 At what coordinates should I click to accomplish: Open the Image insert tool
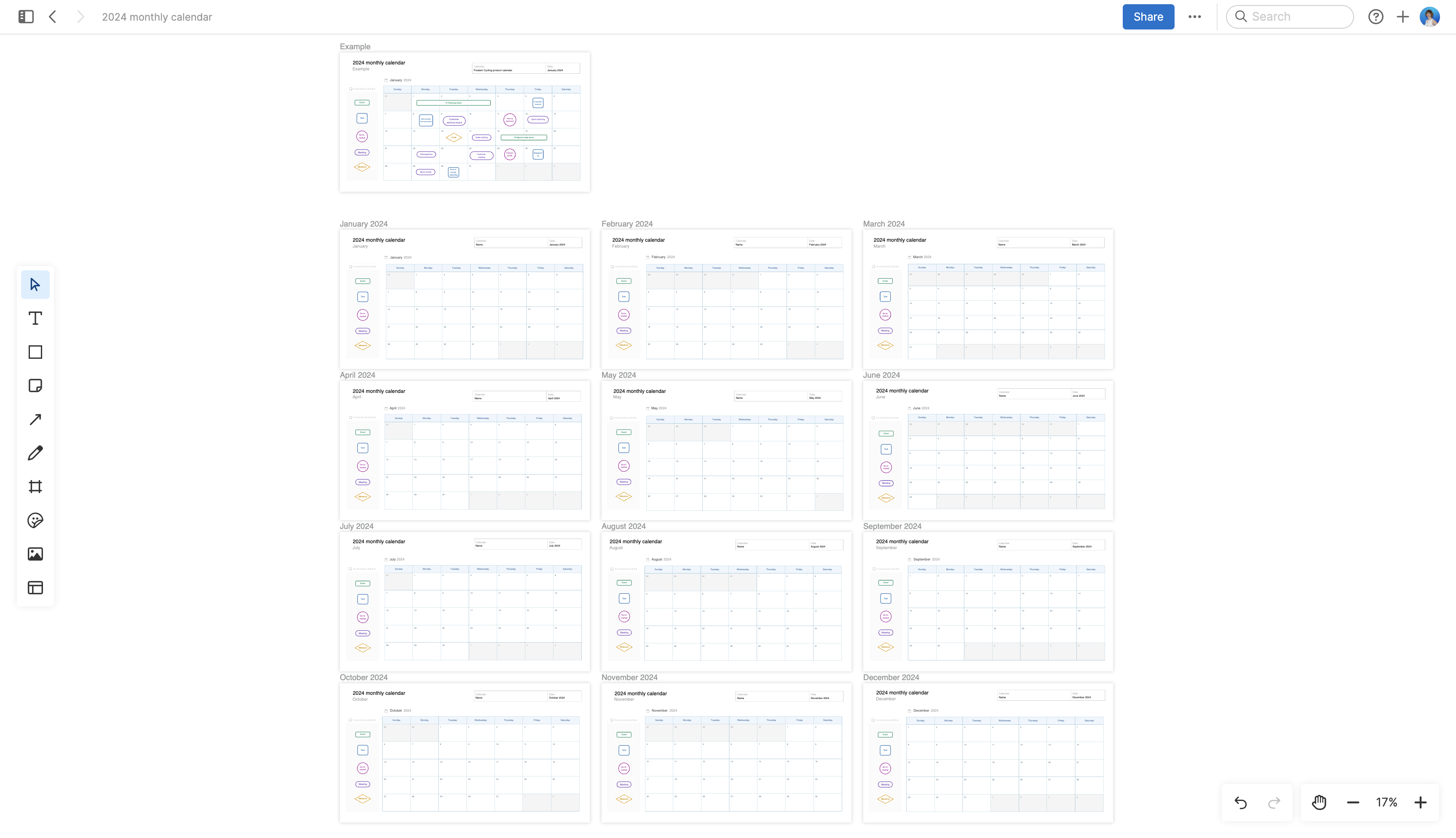[x=35, y=554]
